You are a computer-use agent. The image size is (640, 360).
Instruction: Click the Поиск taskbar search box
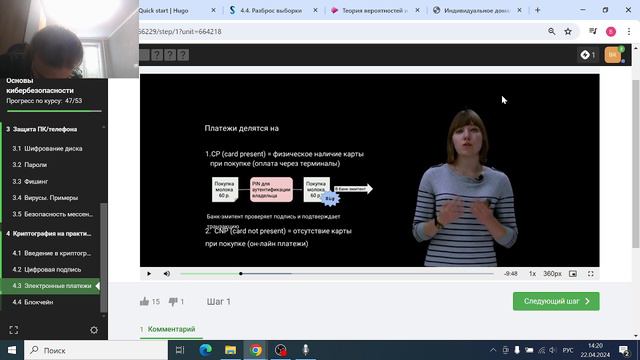(x=96, y=350)
